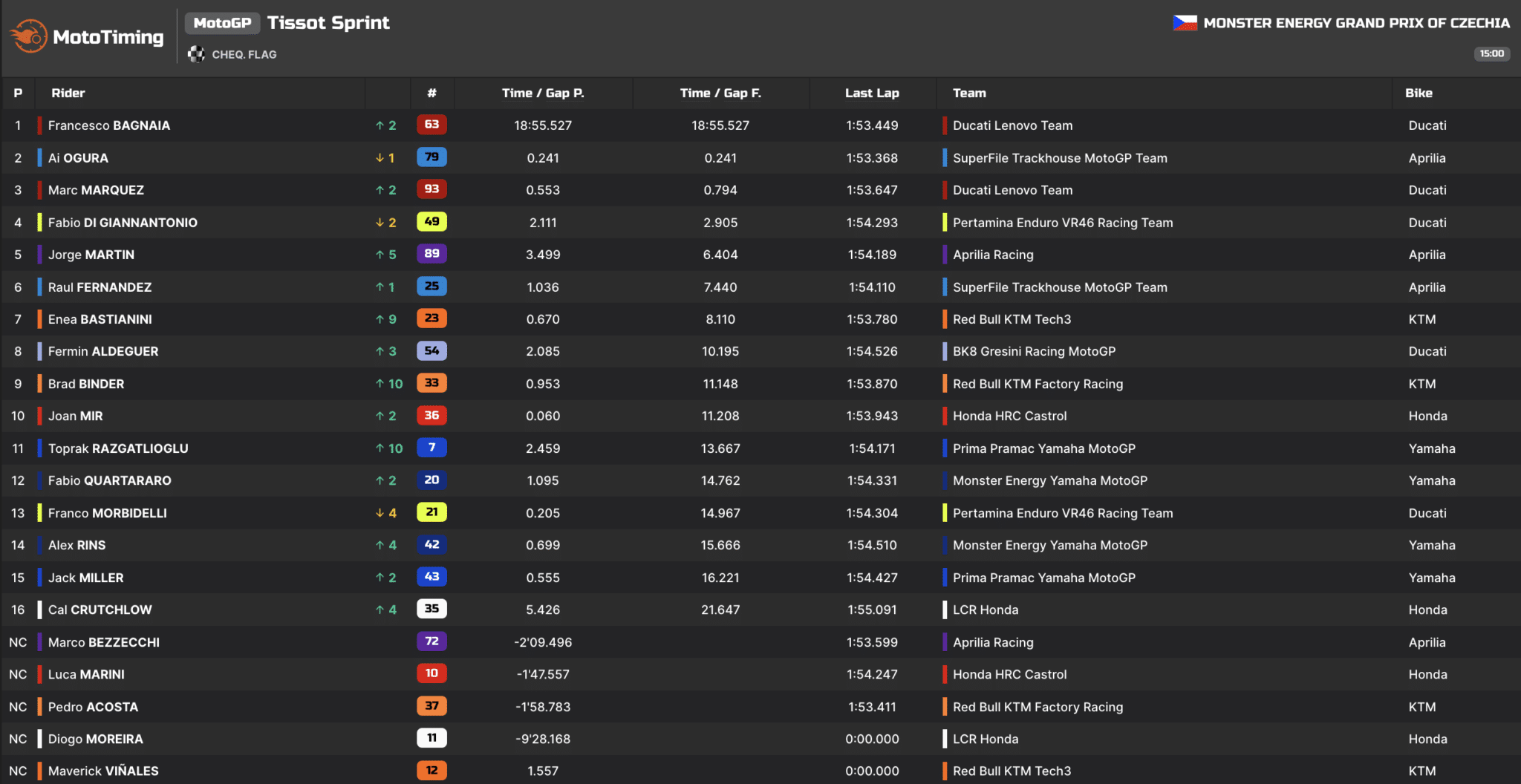Click Bezzecchi's gap -2'09.496
Screen dimensions: 1521x784
[x=543, y=642]
